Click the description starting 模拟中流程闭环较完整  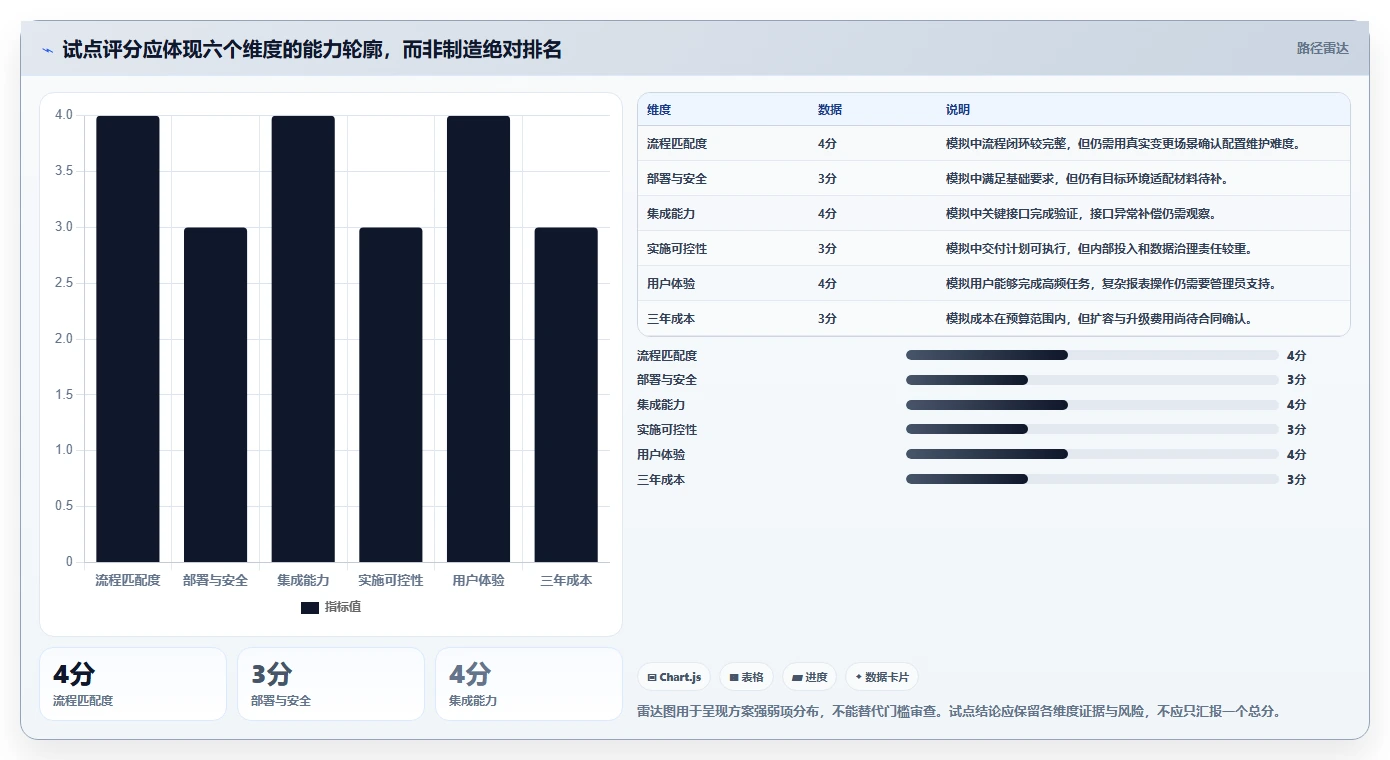[1123, 144]
